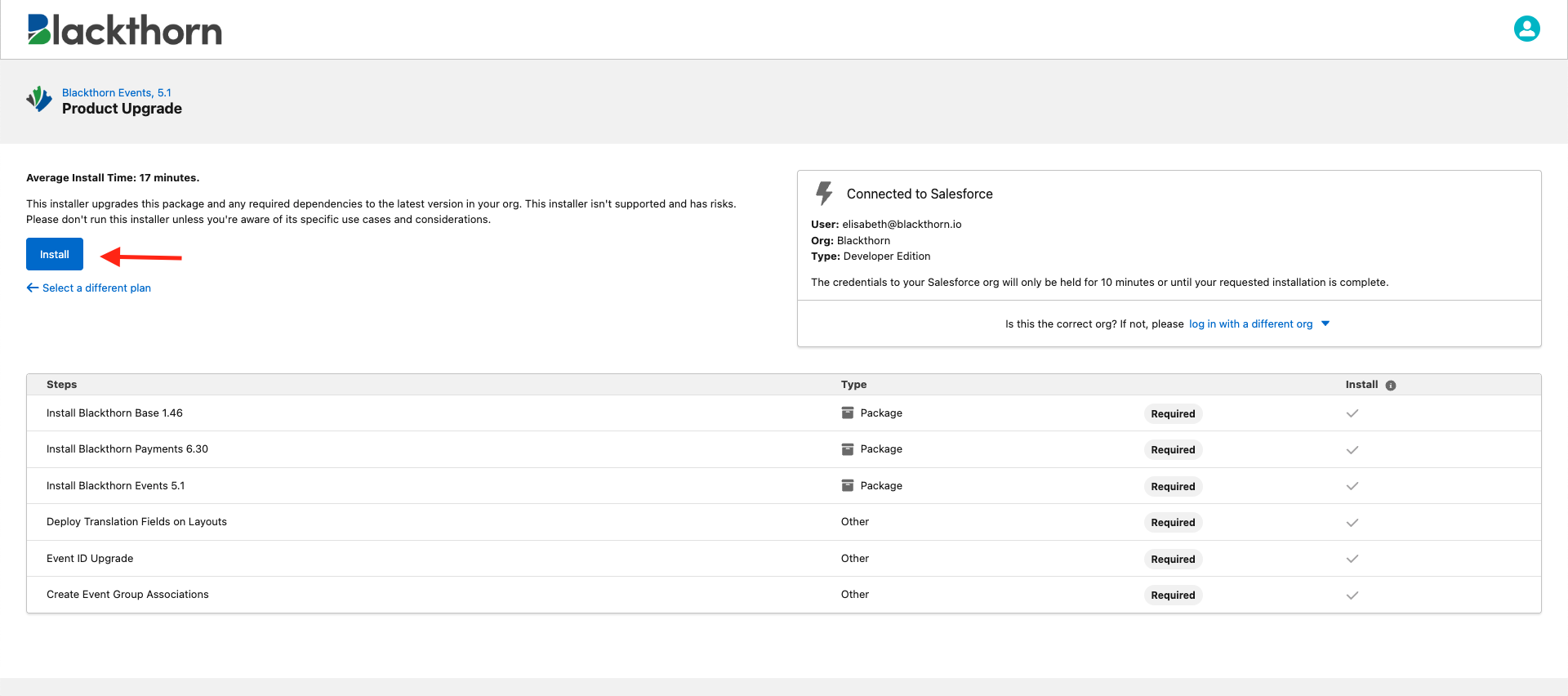Expand the different org dropdown arrow
This screenshot has height=696, width=1568.
tap(1325, 323)
